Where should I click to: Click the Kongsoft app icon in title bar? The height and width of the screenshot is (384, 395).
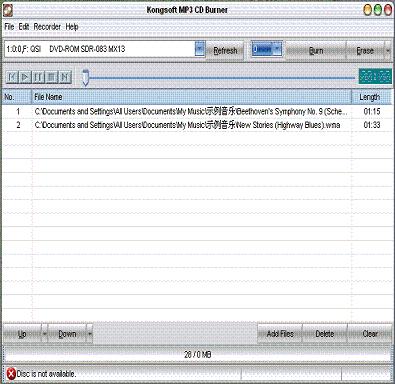(x=8, y=10)
